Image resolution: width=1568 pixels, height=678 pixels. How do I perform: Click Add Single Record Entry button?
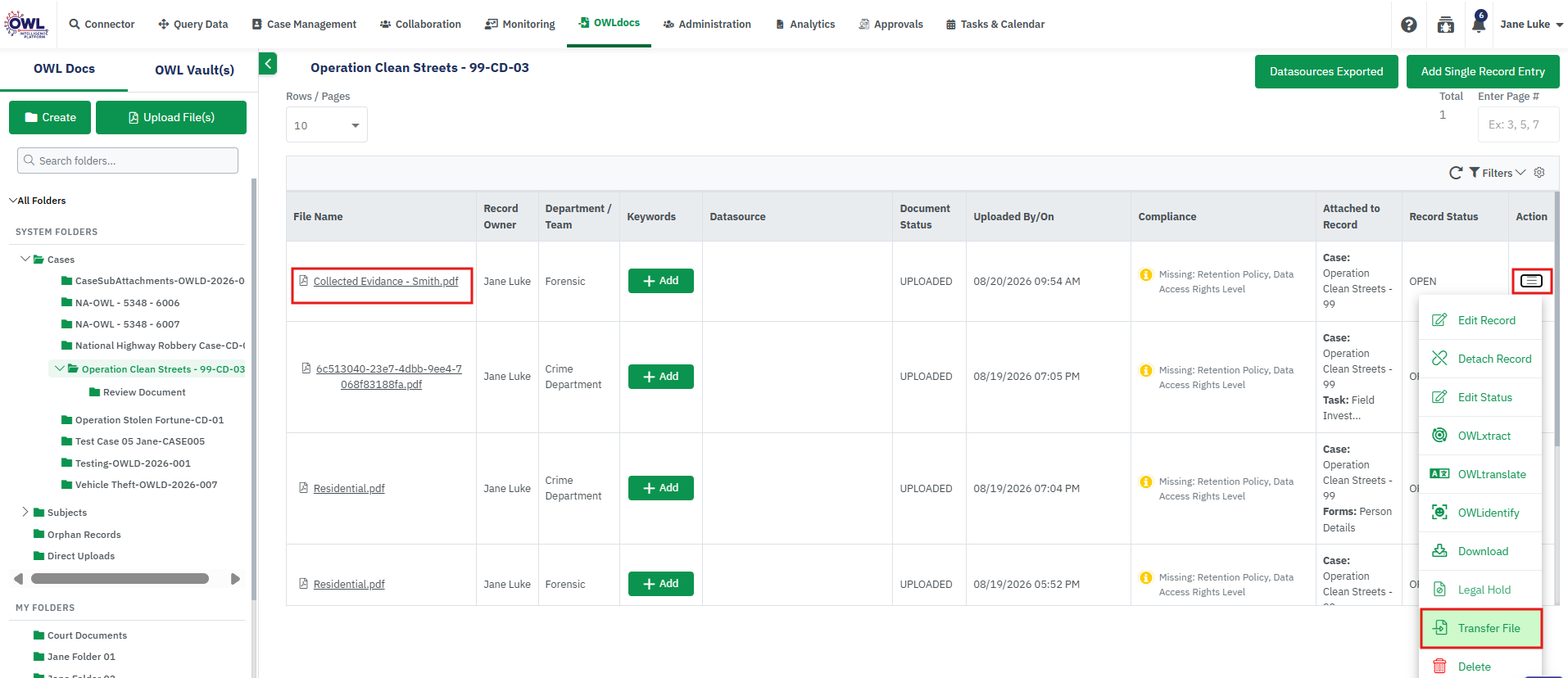pyautogui.click(x=1483, y=71)
